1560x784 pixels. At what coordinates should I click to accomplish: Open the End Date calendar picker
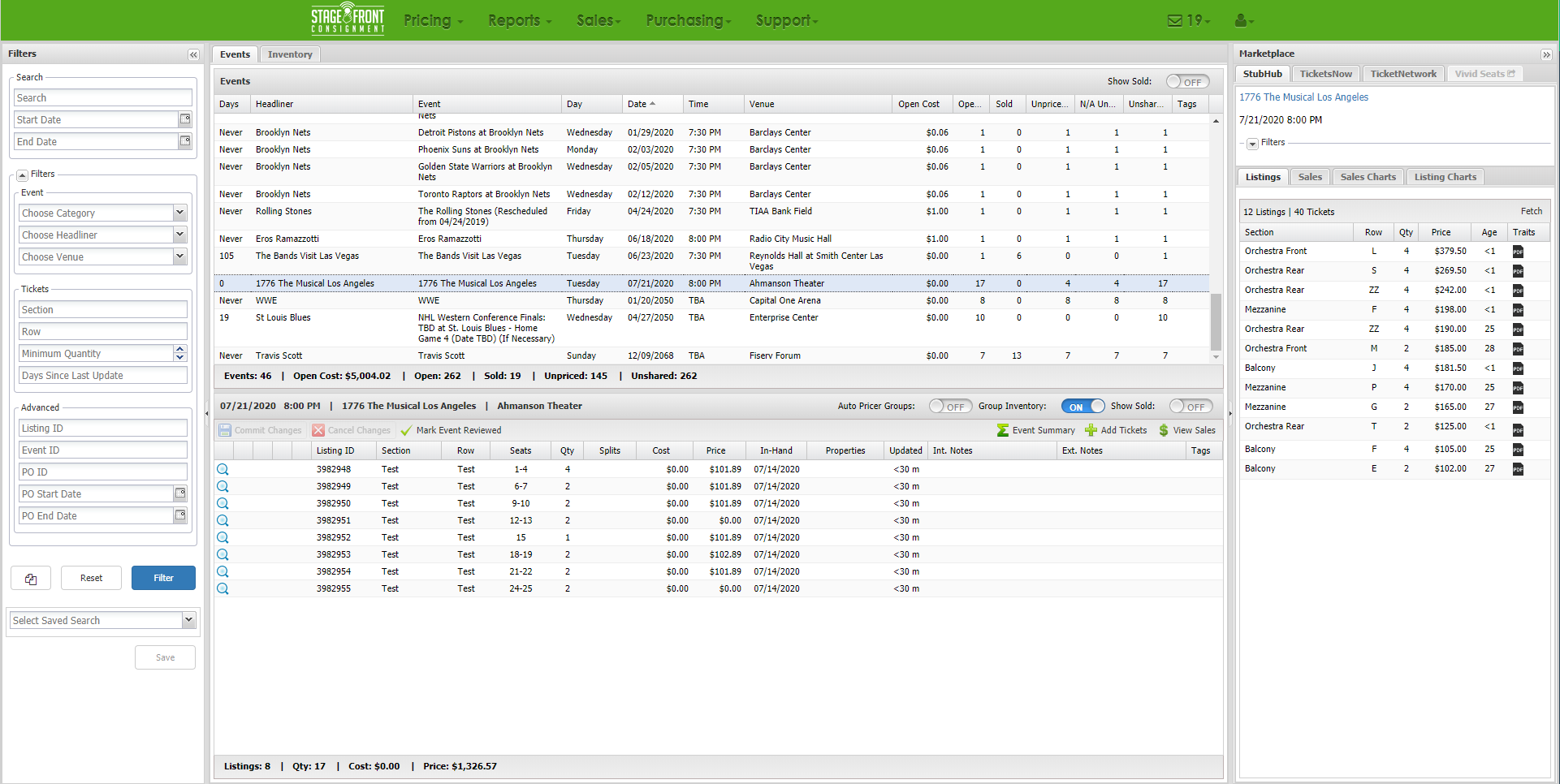(185, 141)
